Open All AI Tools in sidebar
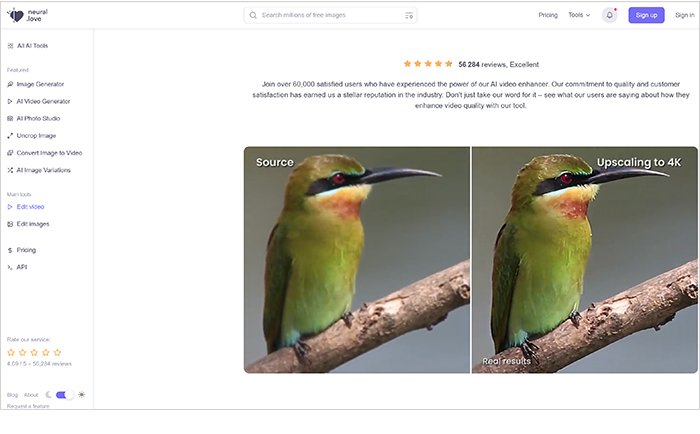Viewport: 700px width, 434px height. 28,46
